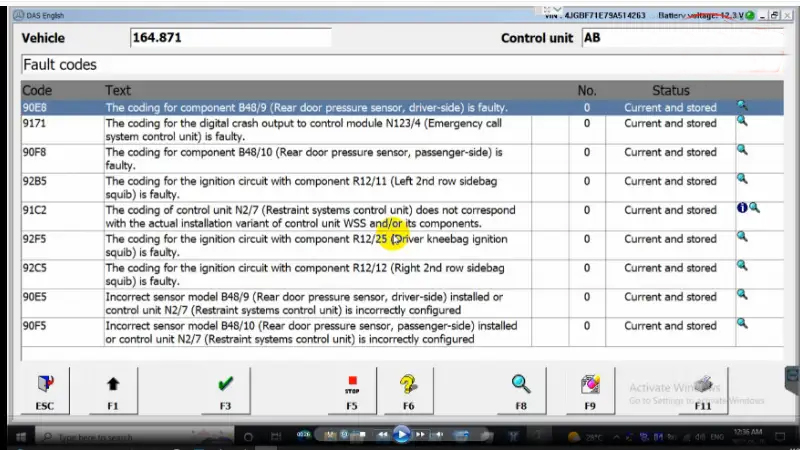Screen dimensions: 800x450
Task: Open details magnifier for fault 92F5
Action: tap(742, 237)
